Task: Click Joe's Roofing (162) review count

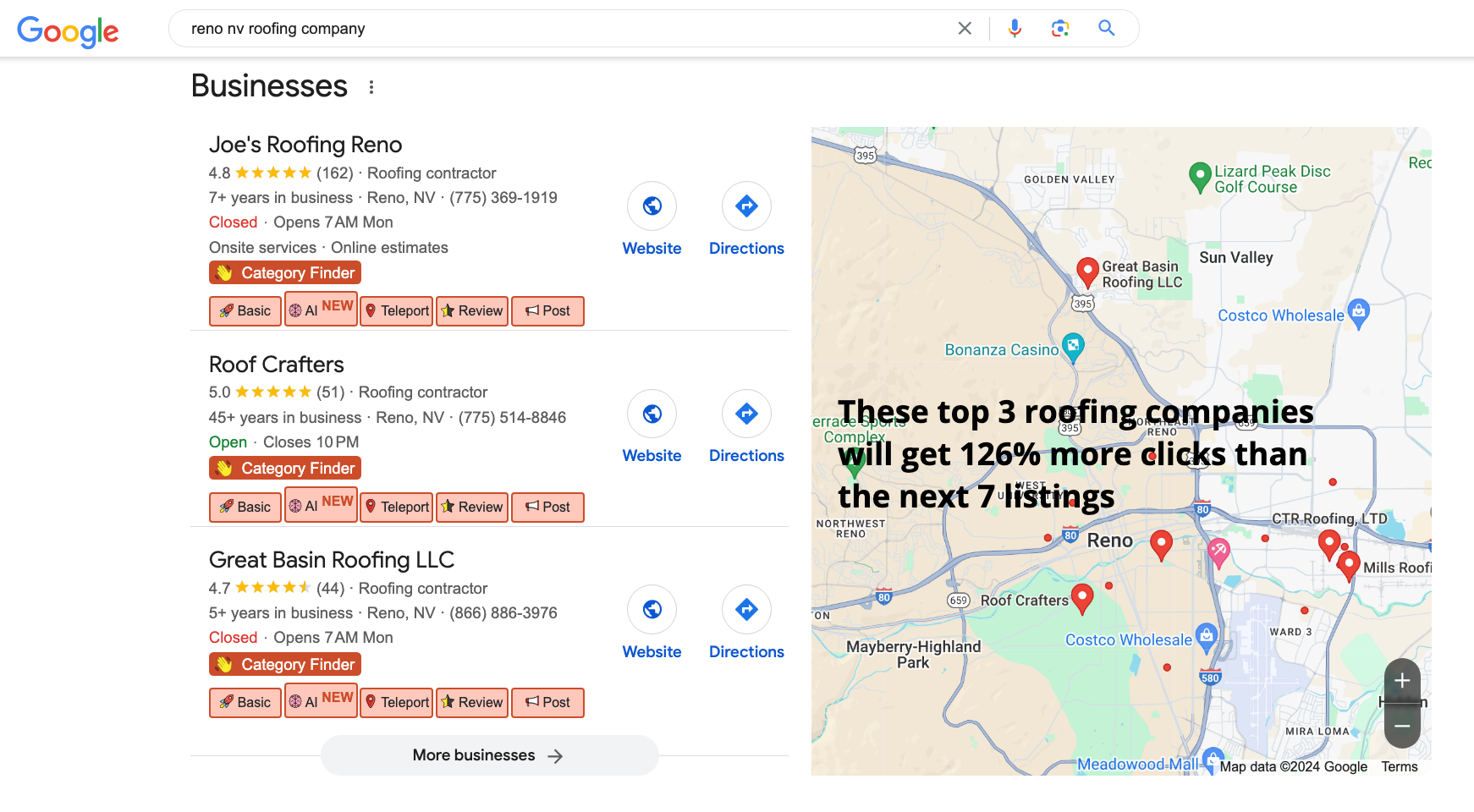Action: click(335, 173)
